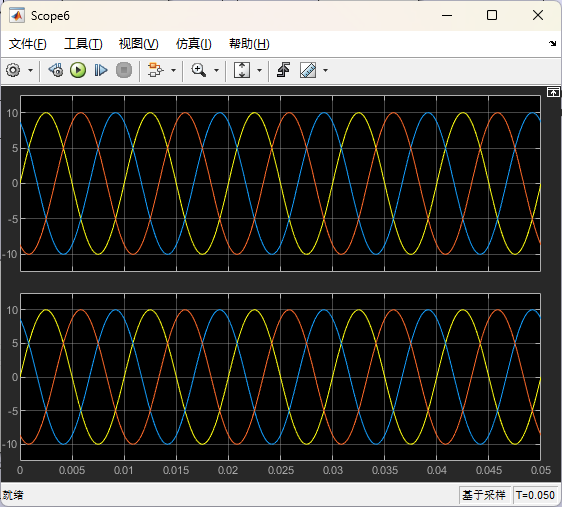
Task: Maximize the Scope6 window
Action: (x=492, y=15)
